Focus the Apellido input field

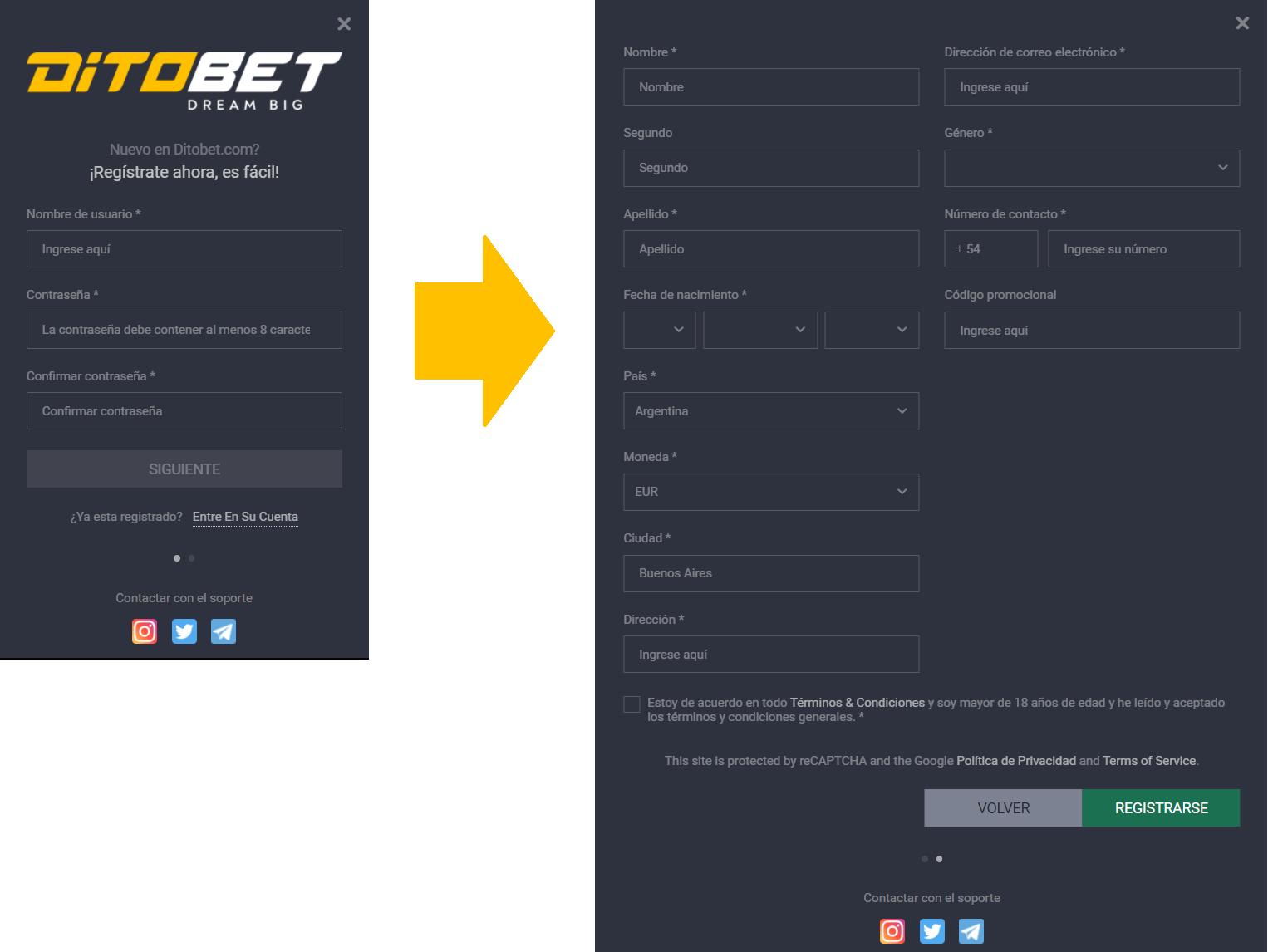coord(771,249)
